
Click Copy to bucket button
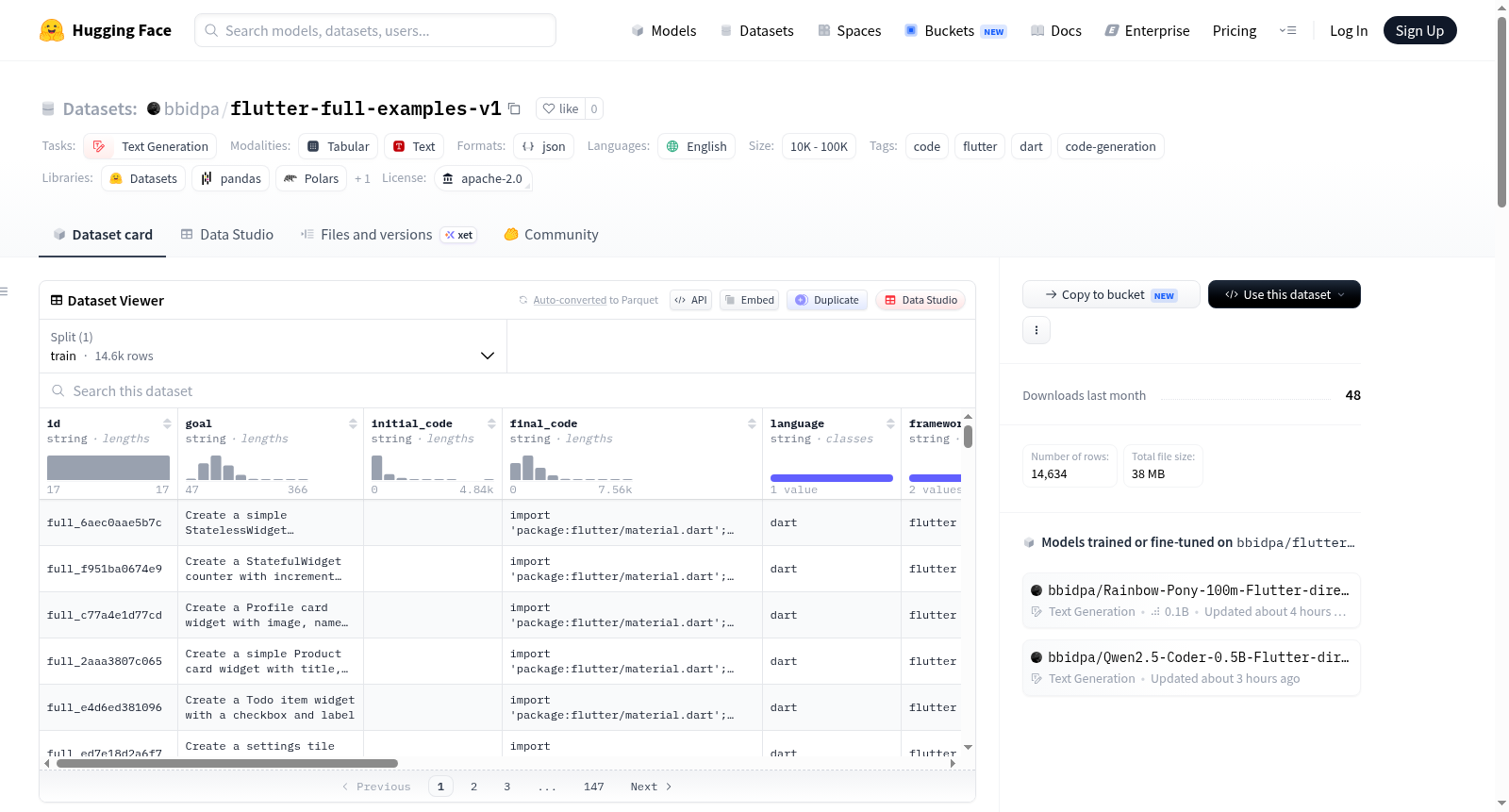click(1111, 294)
